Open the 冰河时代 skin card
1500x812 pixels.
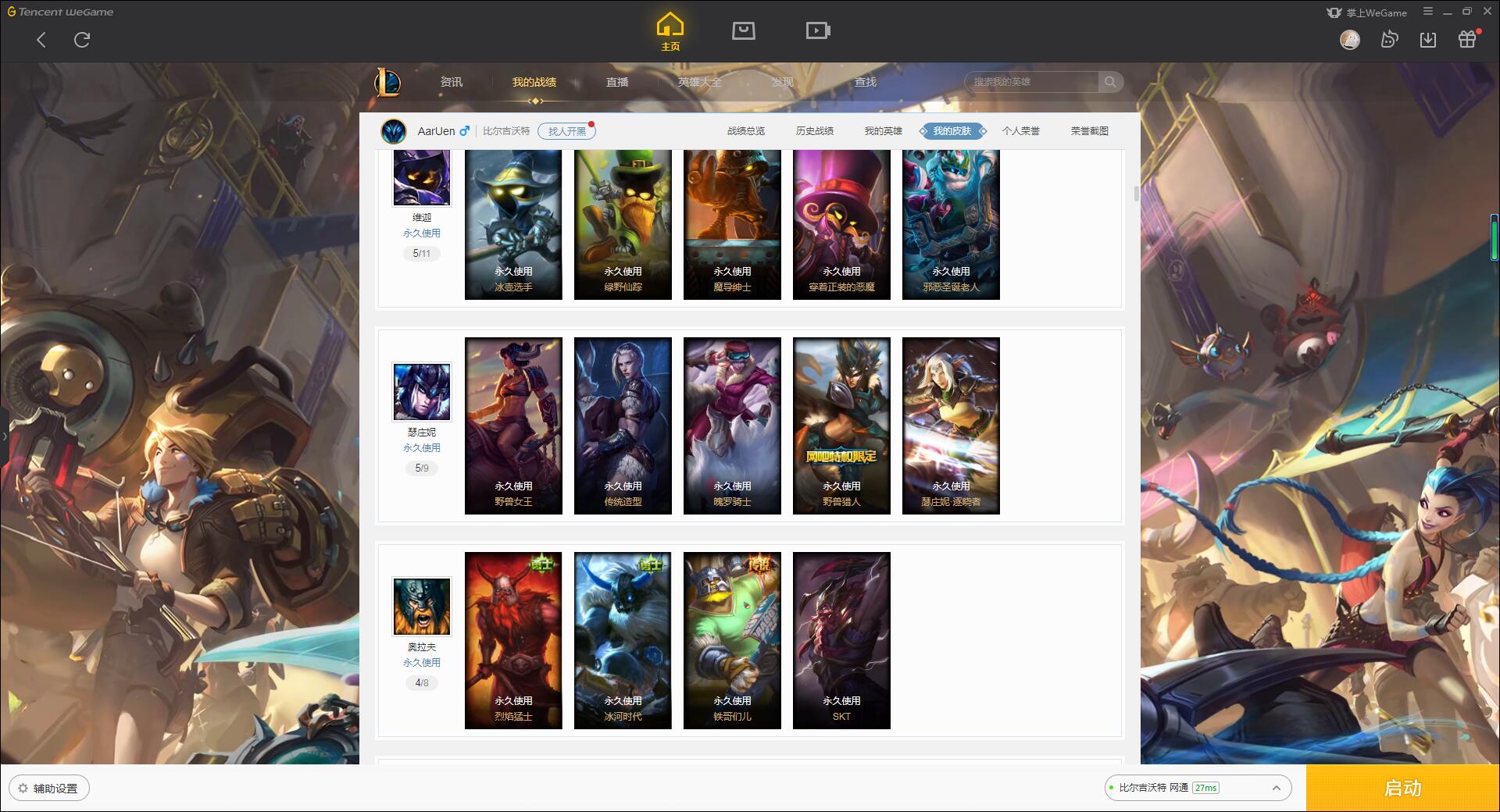pos(623,640)
